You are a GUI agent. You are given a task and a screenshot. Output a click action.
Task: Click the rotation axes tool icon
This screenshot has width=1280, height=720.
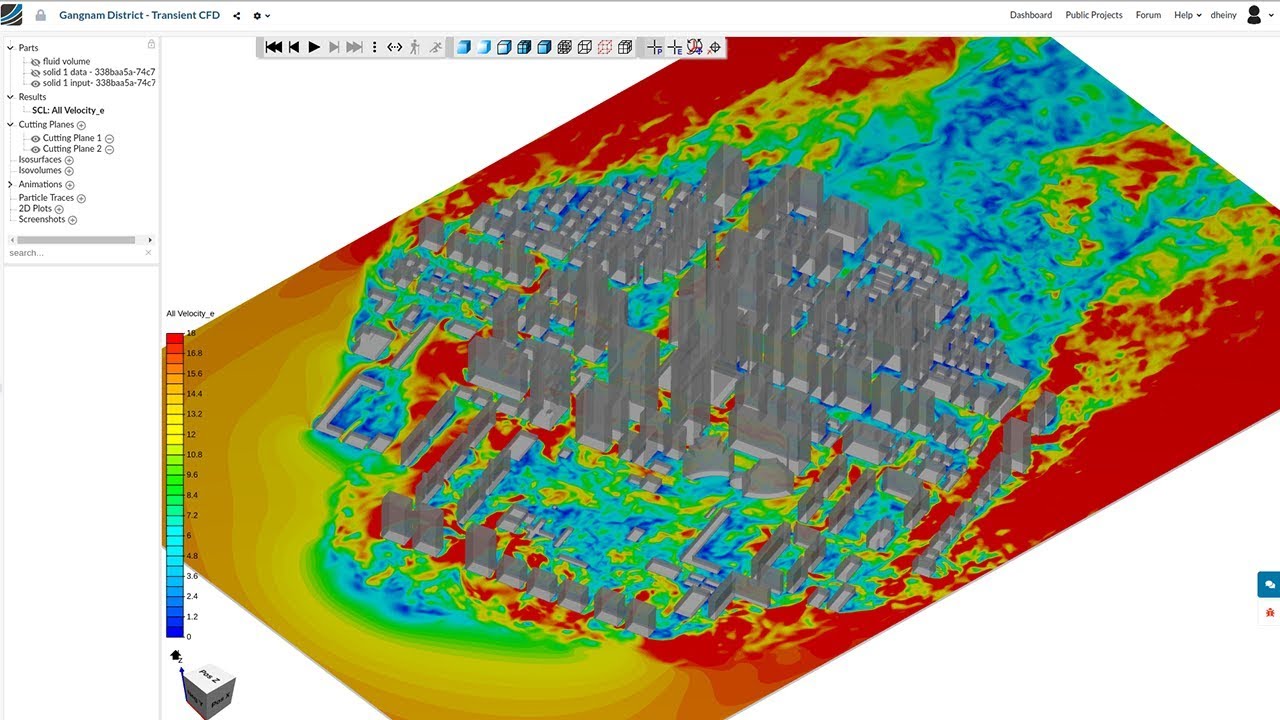pyautogui.click(x=695, y=47)
